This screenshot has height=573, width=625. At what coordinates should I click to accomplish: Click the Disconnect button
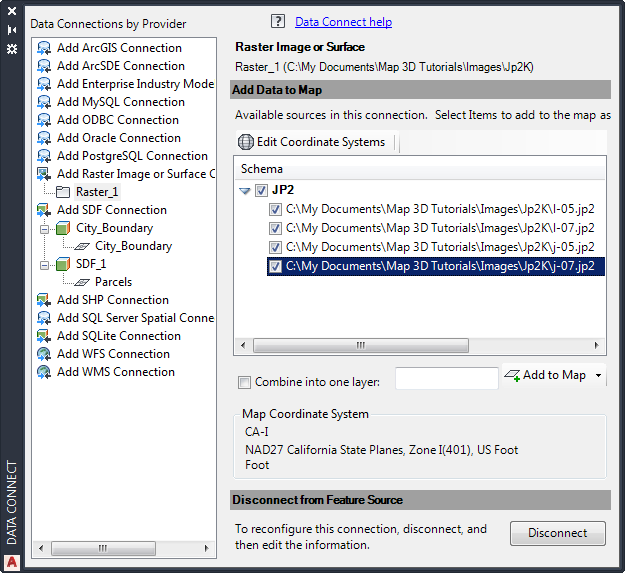click(558, 533)
